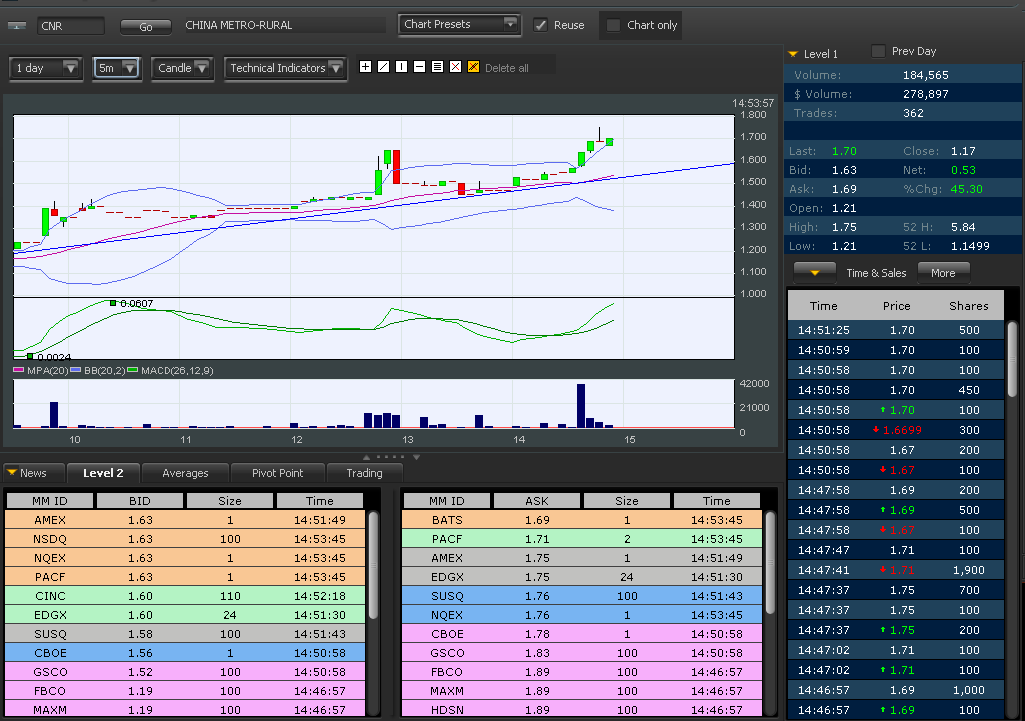Switch to the News tab
This screenshot has width=1025, height=721.
tap(34, 473)
